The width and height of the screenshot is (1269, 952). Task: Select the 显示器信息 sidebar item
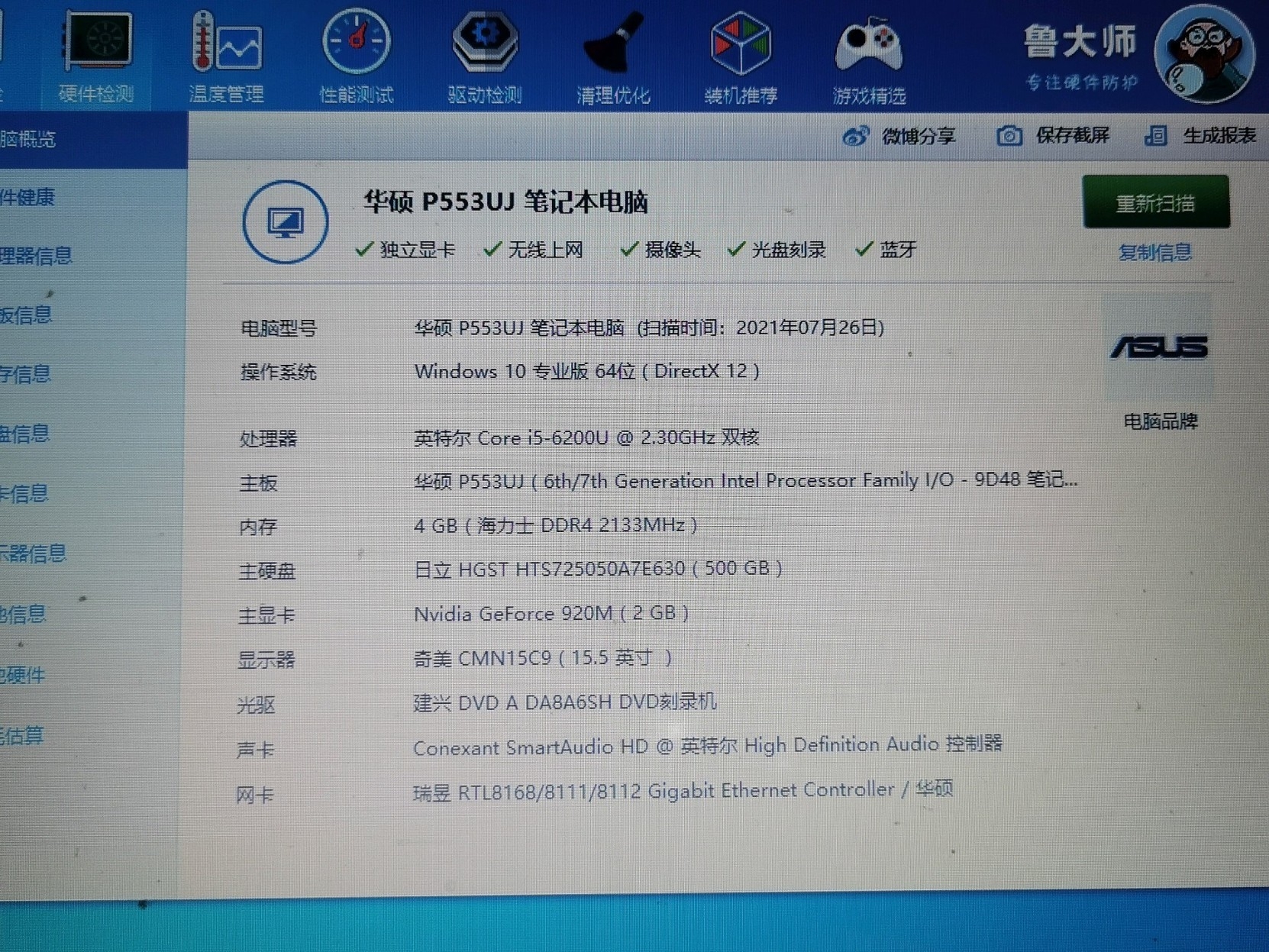tap(34, 553)
